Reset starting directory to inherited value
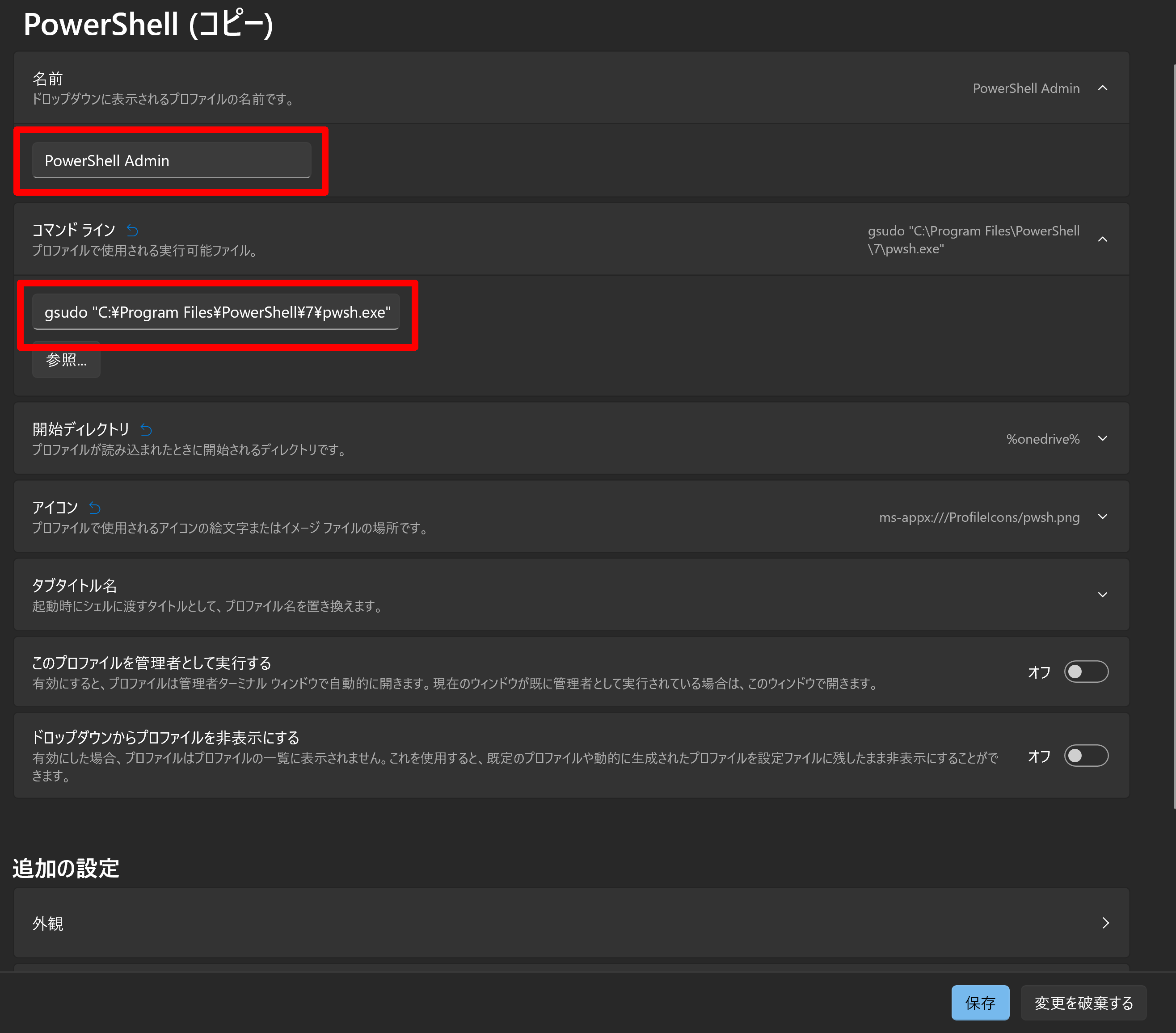The height and width of the screenshot is (1033, 1176). click(146, 430)
